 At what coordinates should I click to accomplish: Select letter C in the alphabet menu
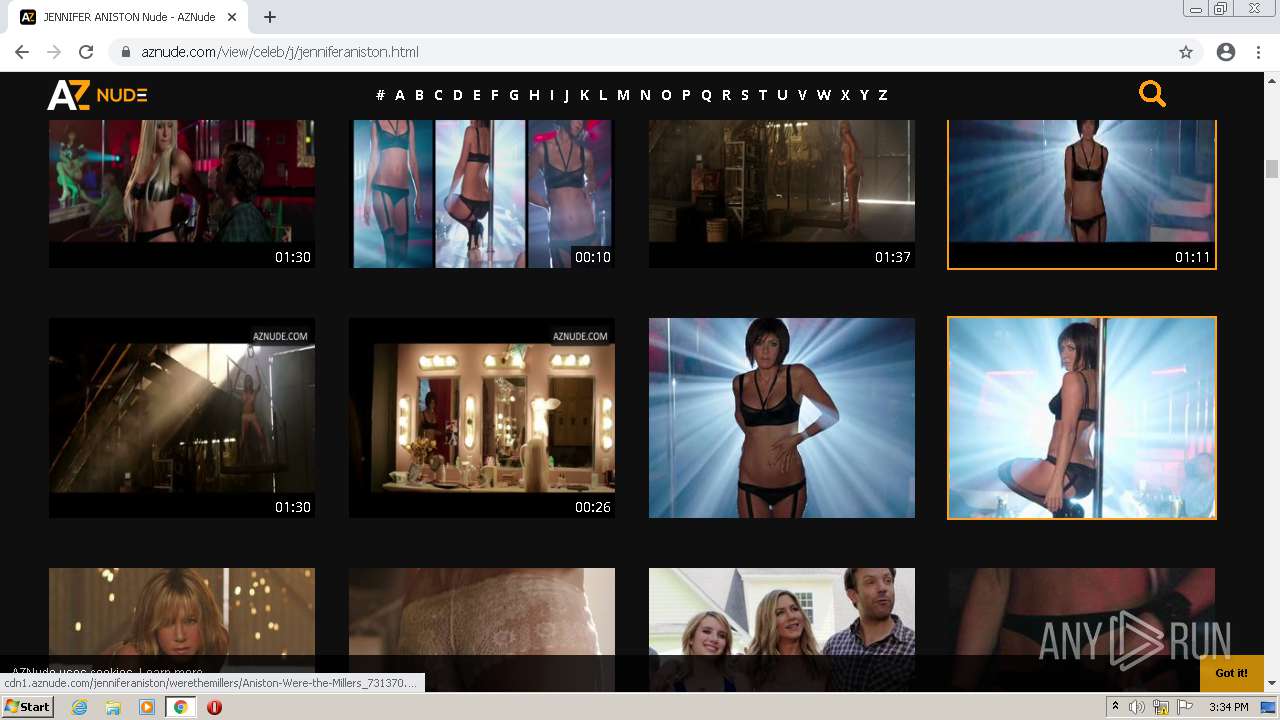[x=438, y=95]
